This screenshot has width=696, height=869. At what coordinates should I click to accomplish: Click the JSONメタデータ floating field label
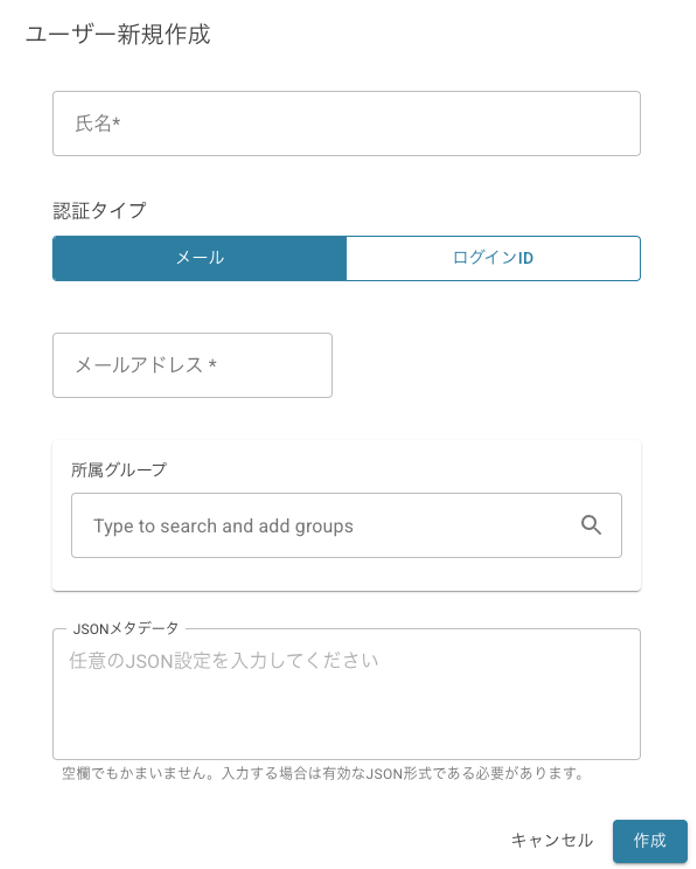click(x=126, y=629)
